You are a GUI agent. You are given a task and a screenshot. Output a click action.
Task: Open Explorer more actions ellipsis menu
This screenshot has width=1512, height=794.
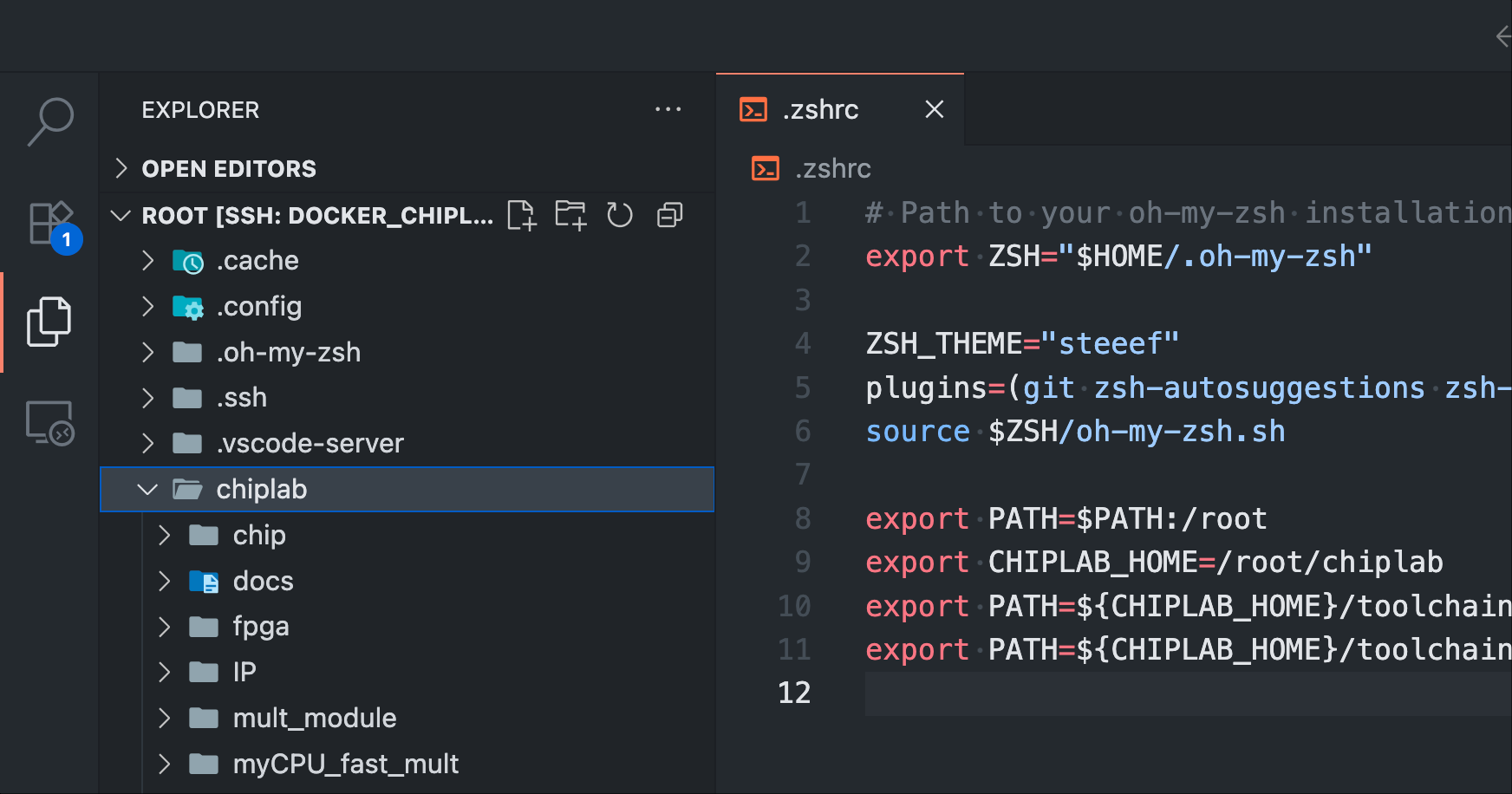pos(668,109)
